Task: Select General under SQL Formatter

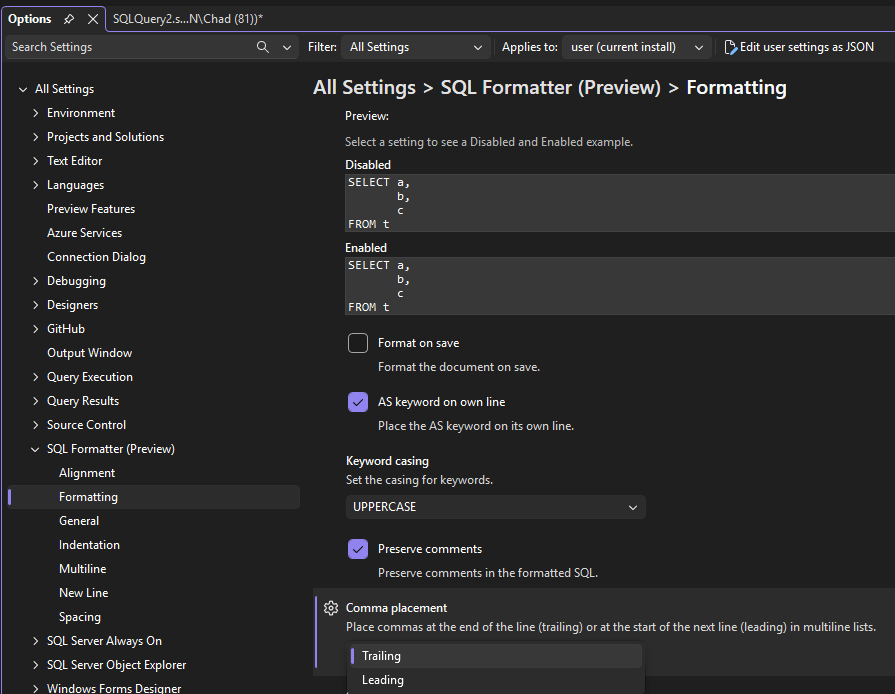Action: tap(79, 520)
